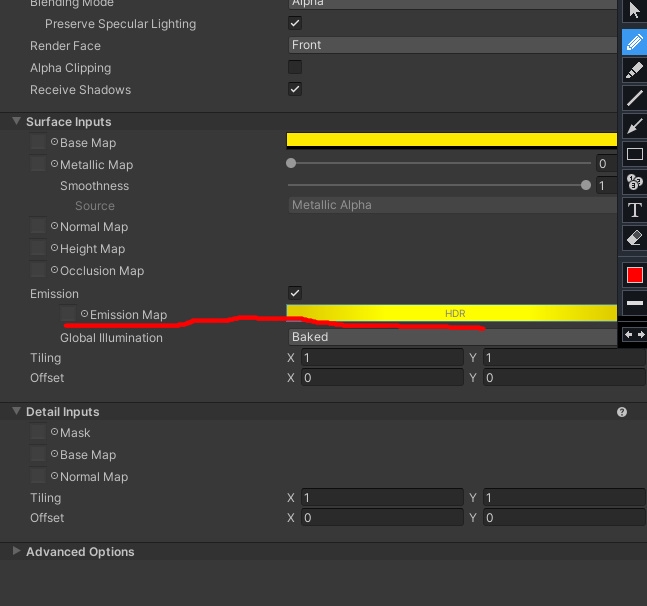Choose the eraser tool
The height and width of the screenshot is (606, 647).
(634, 238)
